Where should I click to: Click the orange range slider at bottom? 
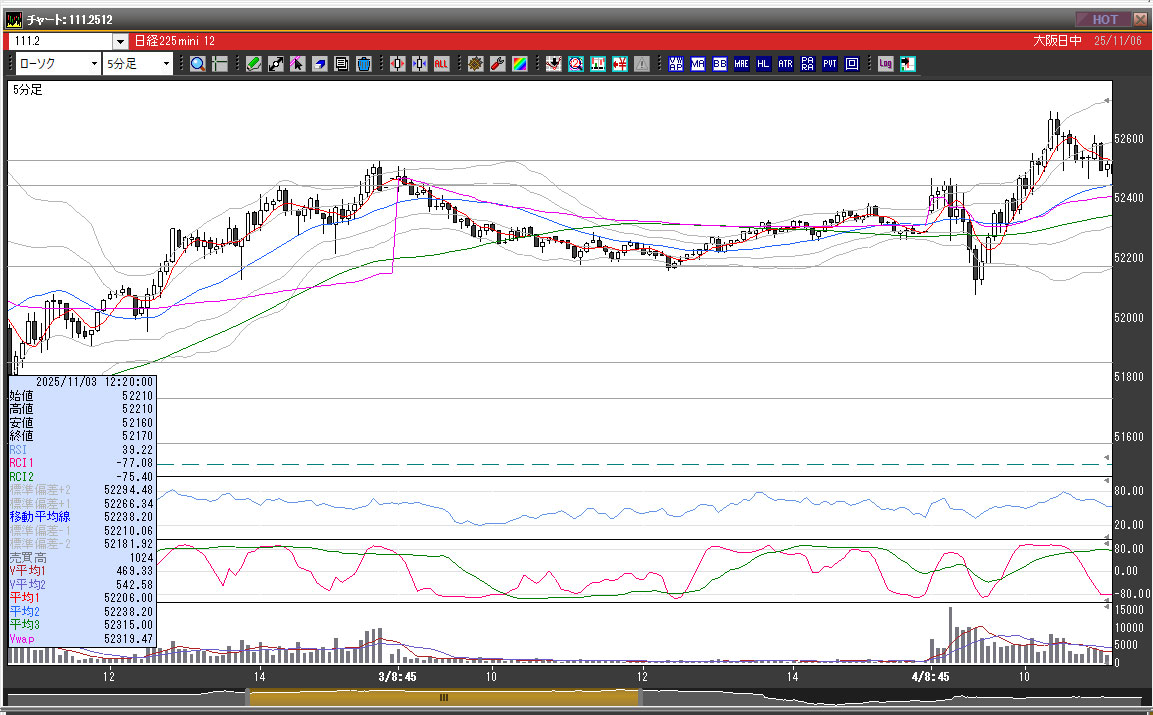(x=443, y=698)
